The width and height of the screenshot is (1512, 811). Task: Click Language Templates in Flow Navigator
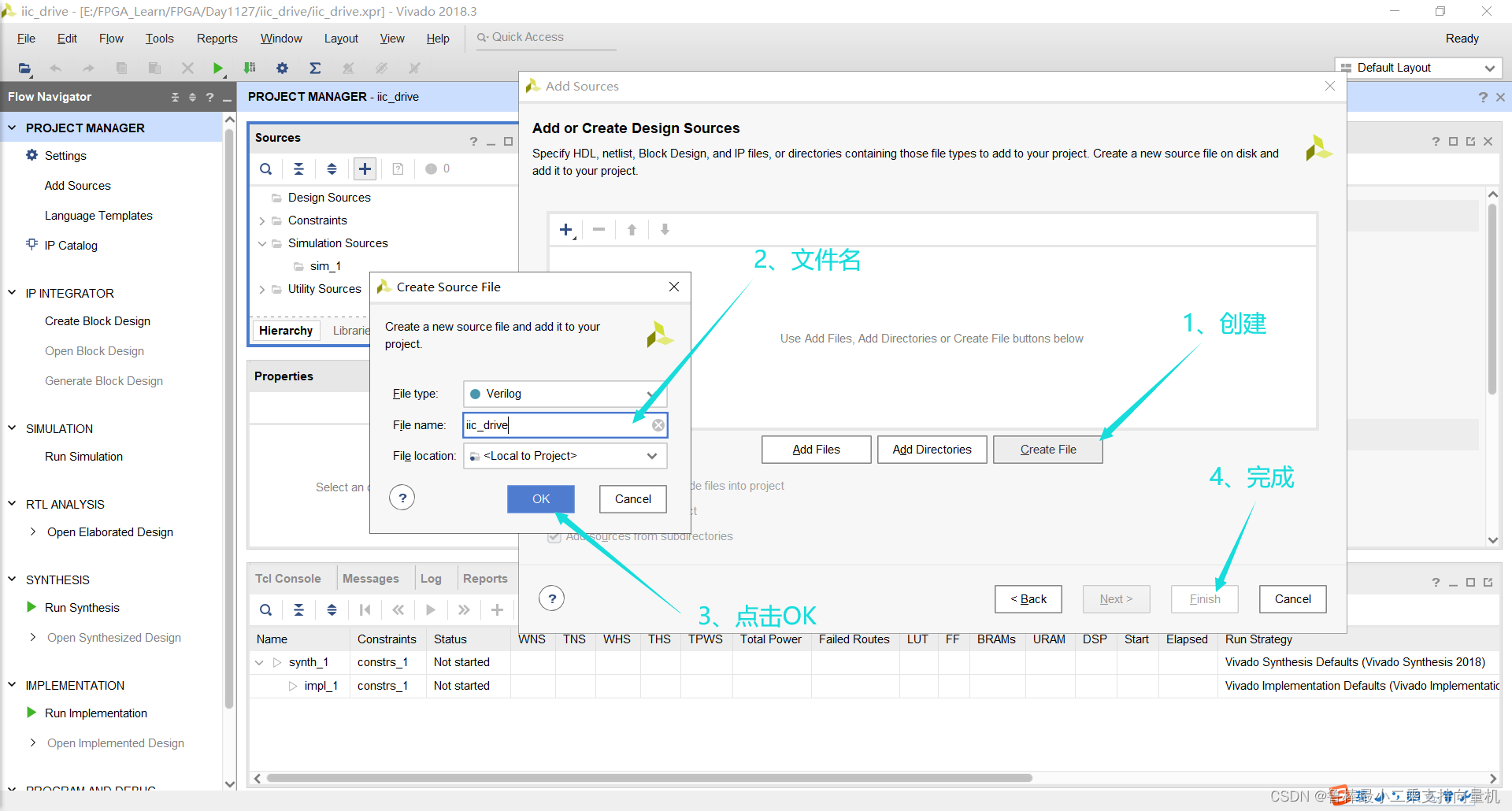(x=98, y=216)
